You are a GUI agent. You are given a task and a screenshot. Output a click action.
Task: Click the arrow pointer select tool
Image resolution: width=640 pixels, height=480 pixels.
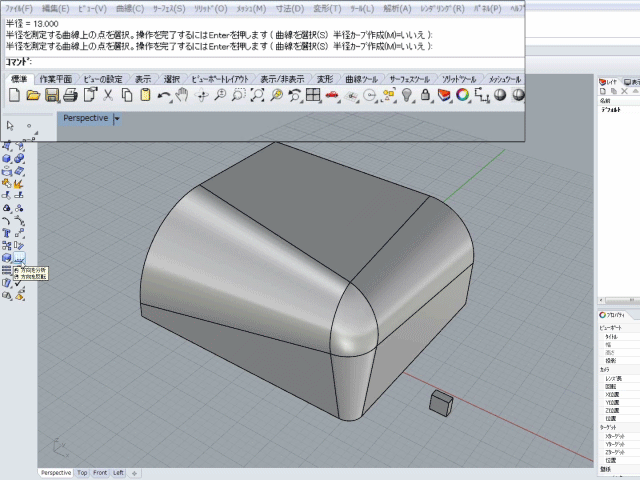coord(10,125)
